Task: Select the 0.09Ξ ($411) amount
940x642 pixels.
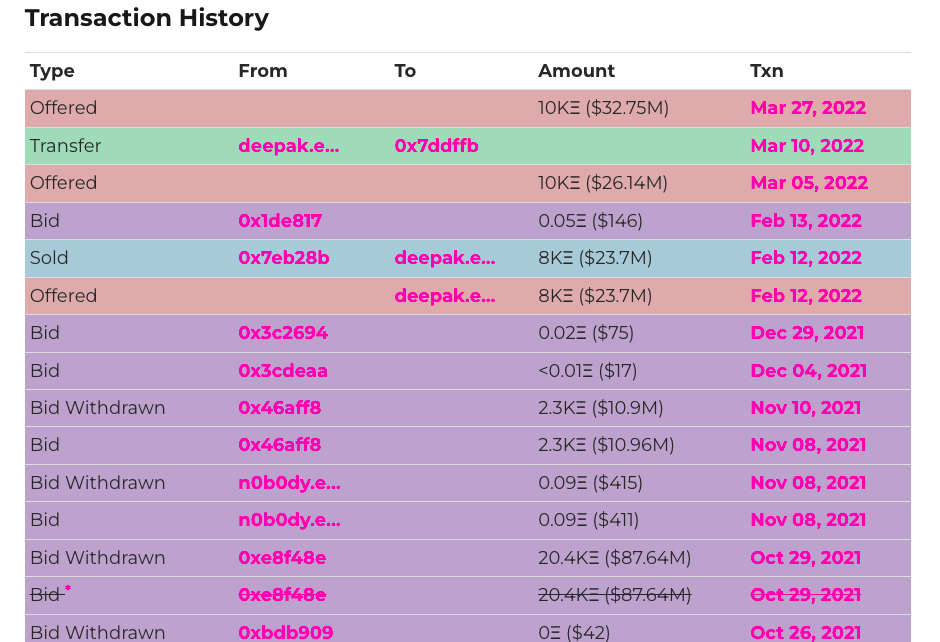Action: coord(588,520)
